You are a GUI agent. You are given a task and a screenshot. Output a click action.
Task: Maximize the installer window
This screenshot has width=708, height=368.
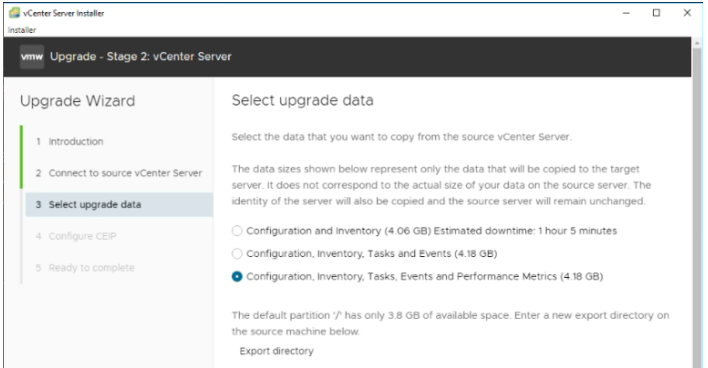coord(657,13)
